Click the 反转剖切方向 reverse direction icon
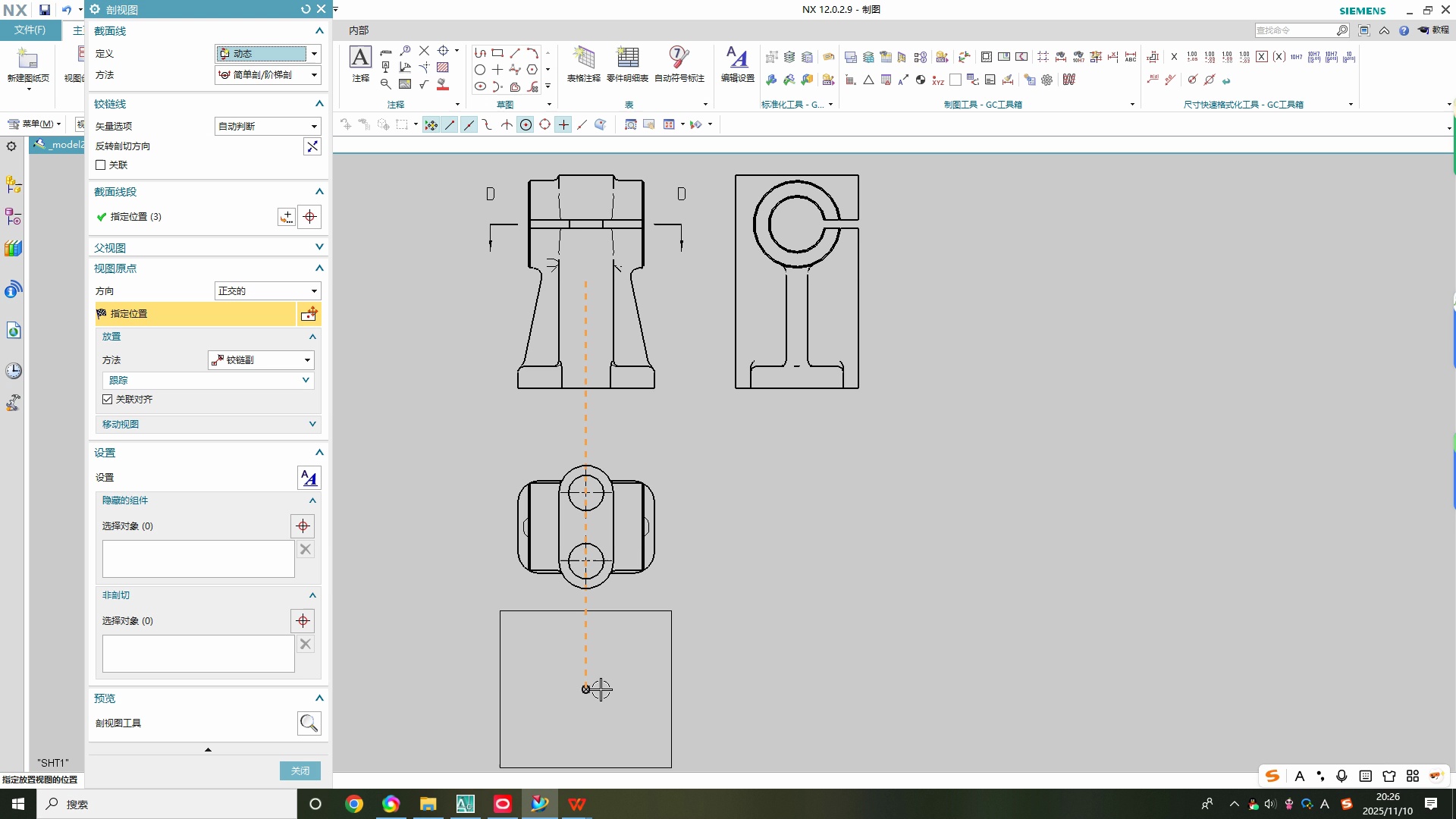Screen dimensions: 1456x819 point(312,146)
